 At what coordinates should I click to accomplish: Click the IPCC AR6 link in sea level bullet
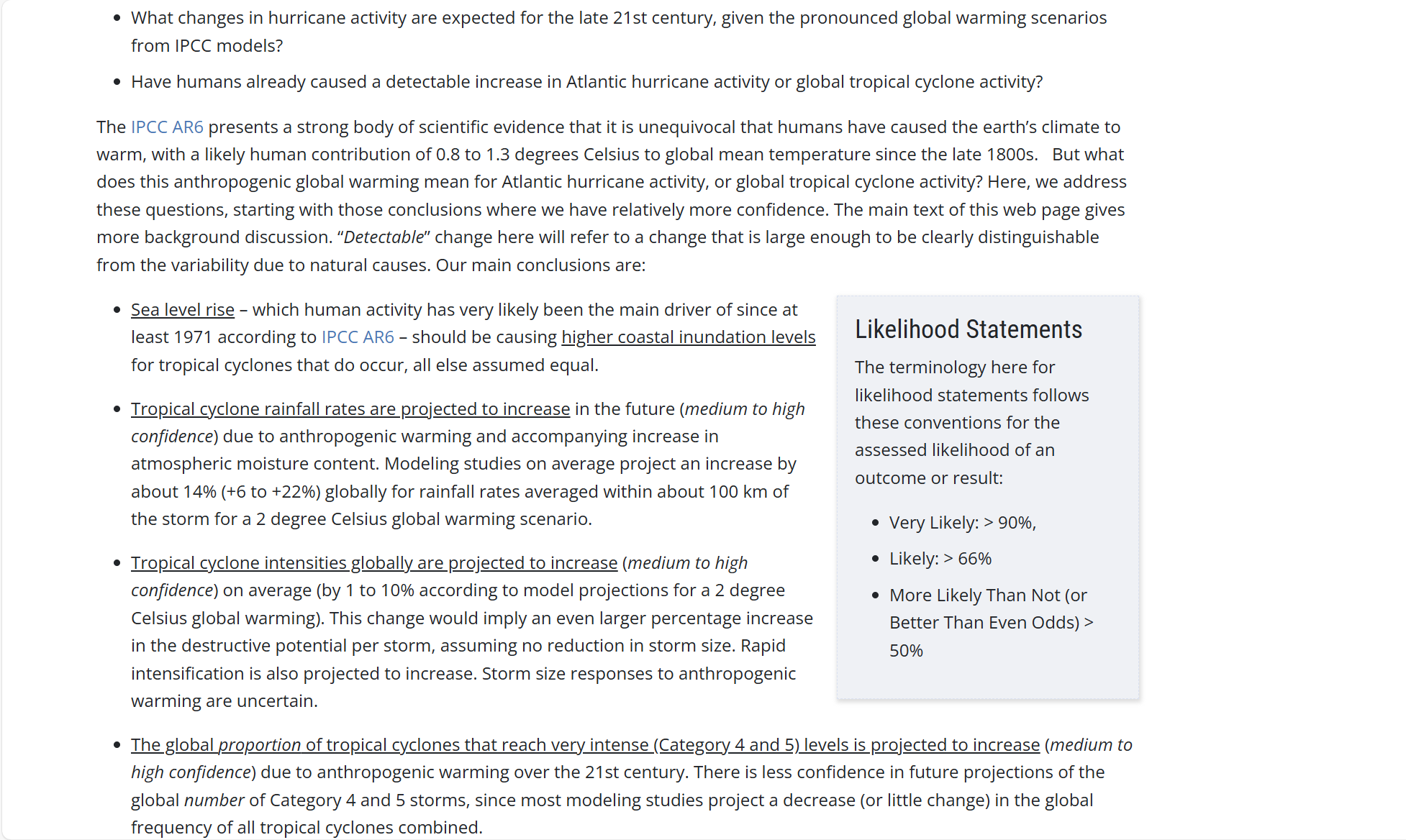pos(358,337)
